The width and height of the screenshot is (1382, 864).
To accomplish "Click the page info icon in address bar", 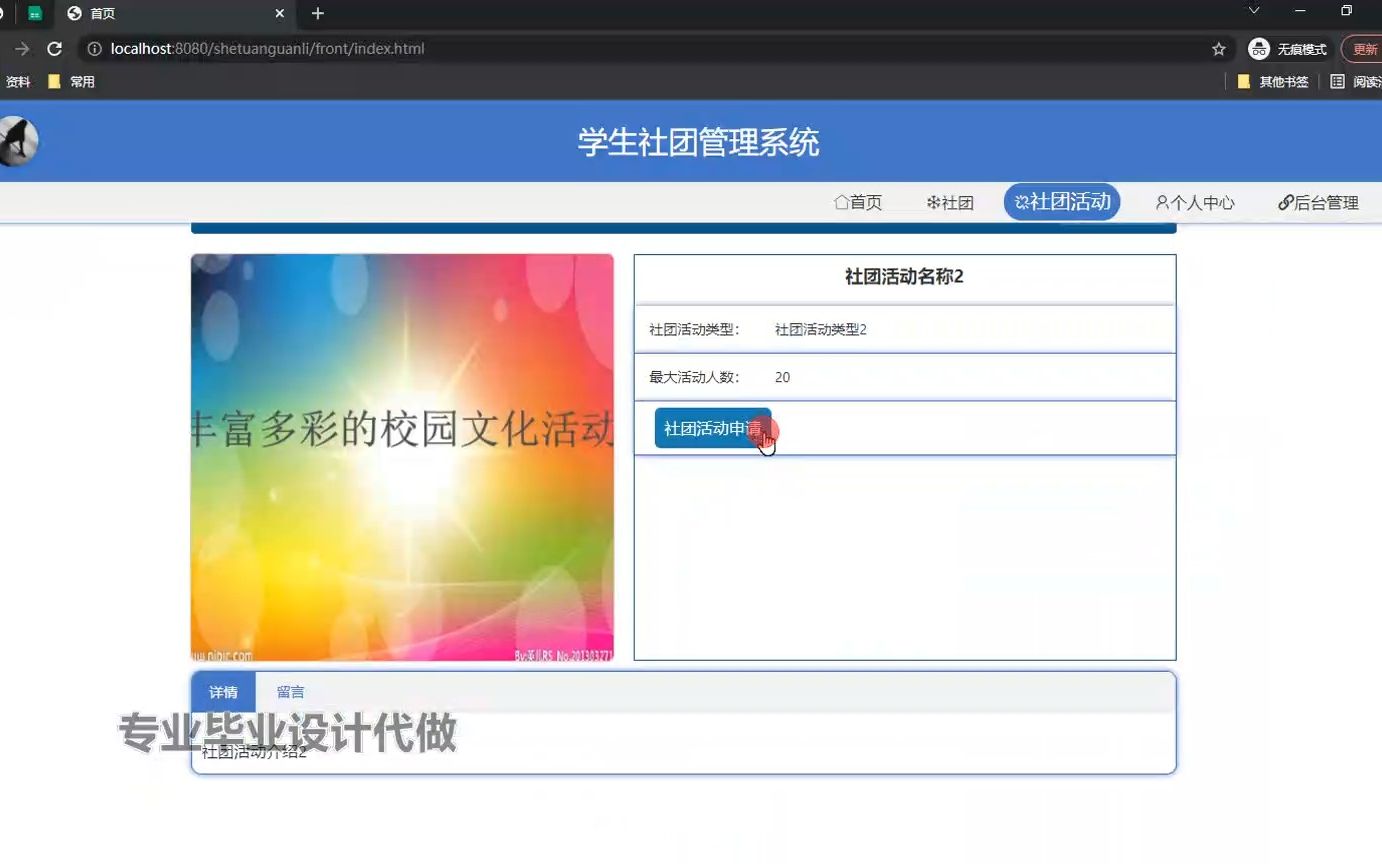I will click(x=93, y=47).
